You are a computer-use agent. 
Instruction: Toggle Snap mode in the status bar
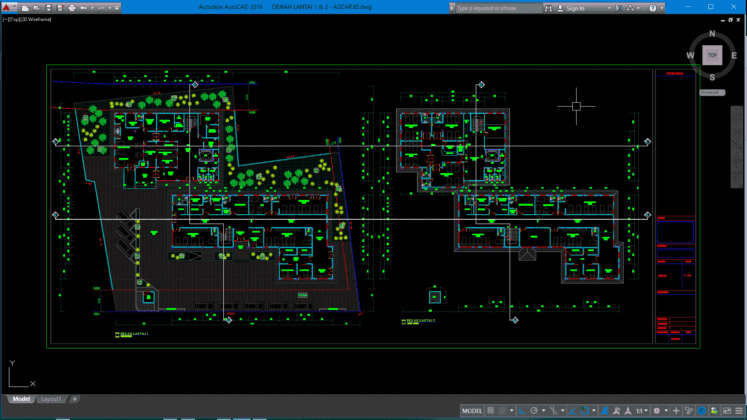[x=502, y=410]
